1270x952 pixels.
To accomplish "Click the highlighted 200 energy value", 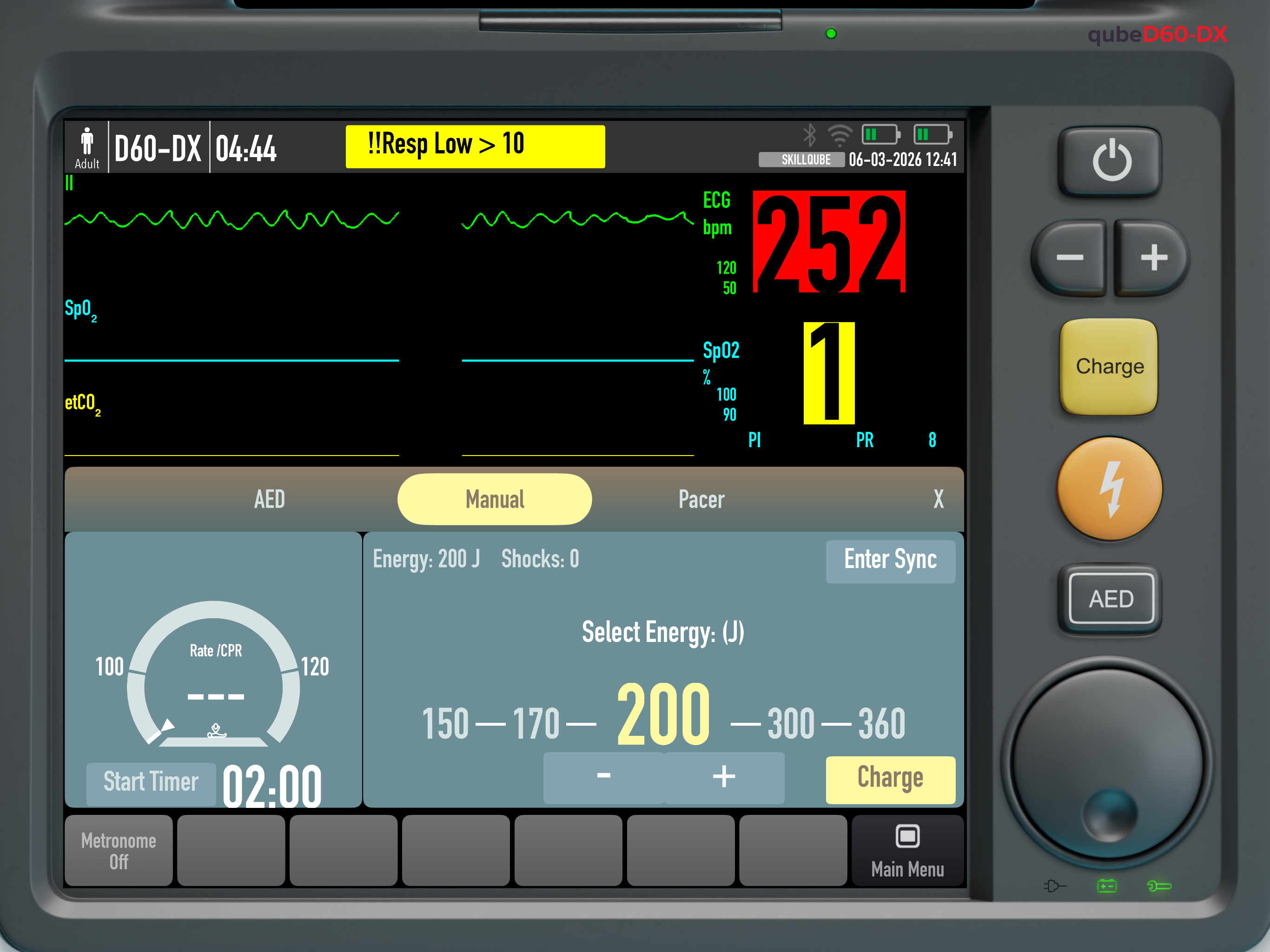I will point(663,715).
